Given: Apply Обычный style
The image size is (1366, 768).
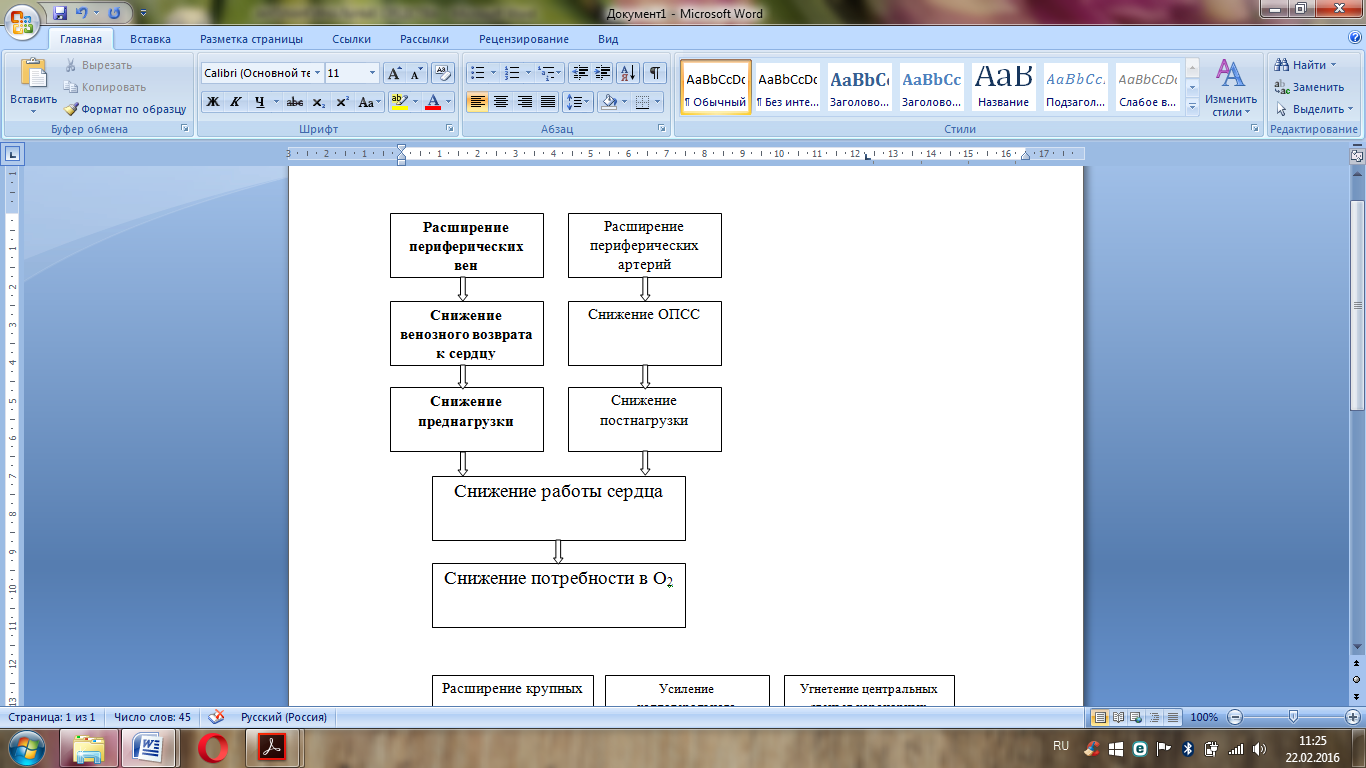Looking at the screenshot, I should [x=715, y=87].
